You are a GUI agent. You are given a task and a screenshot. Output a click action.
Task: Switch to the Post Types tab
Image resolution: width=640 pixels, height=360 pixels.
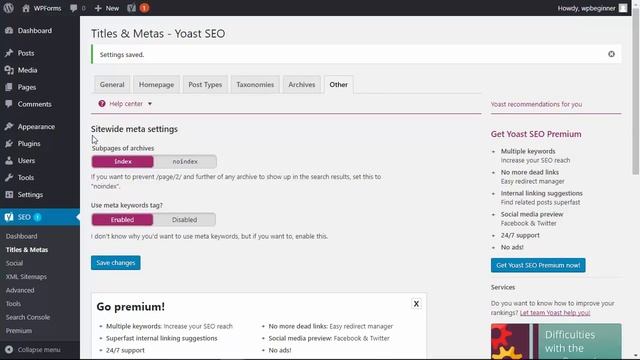tap(205, 84)
